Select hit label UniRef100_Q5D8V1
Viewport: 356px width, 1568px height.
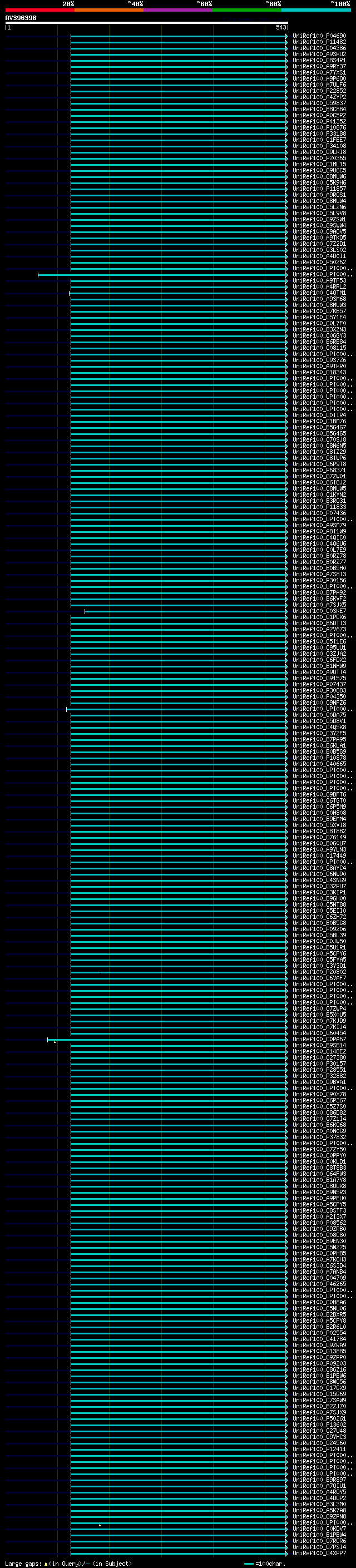tap(319, 721)
